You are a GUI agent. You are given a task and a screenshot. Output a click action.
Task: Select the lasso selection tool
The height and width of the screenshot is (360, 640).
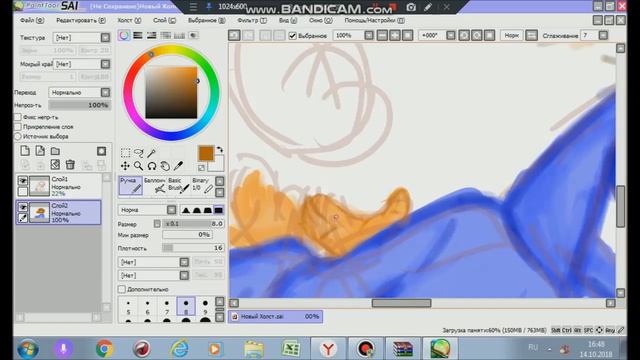click(139, 153)
